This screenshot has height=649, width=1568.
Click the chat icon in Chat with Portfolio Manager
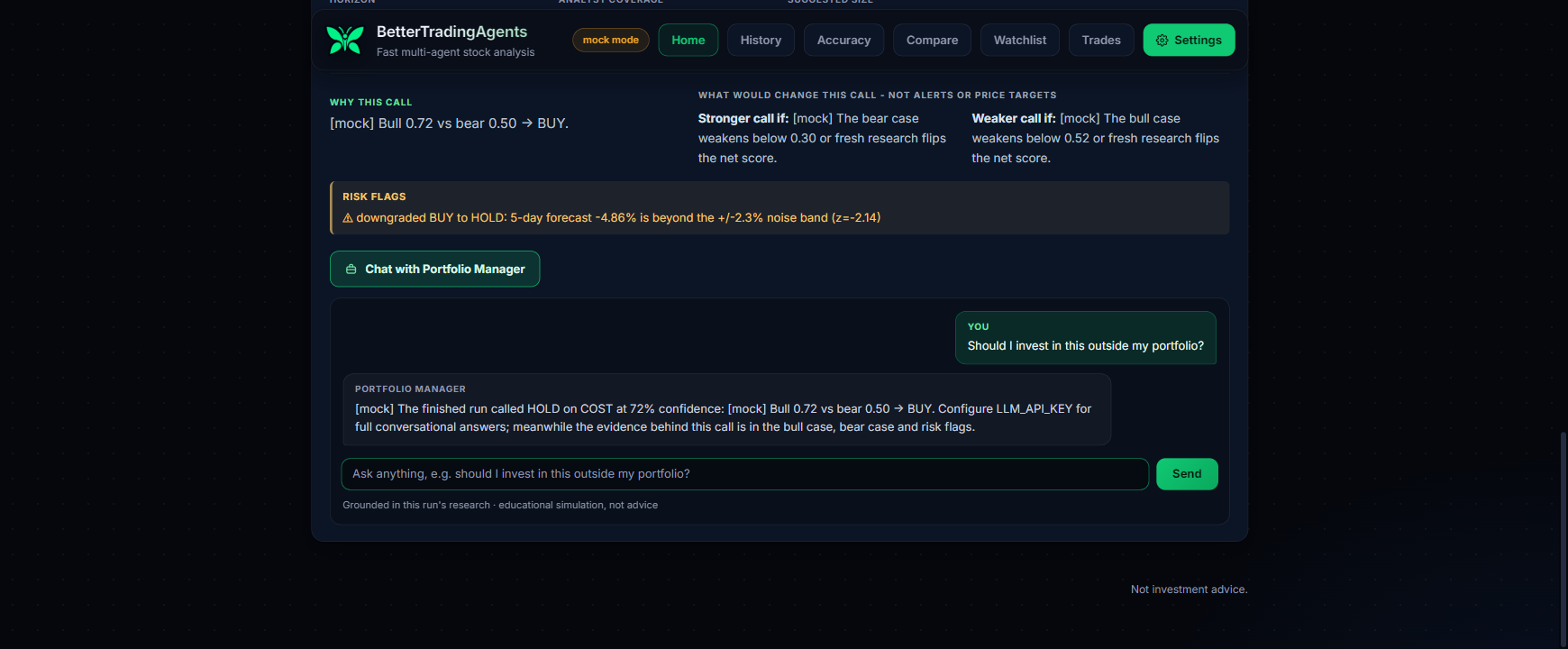click(351, 270)
